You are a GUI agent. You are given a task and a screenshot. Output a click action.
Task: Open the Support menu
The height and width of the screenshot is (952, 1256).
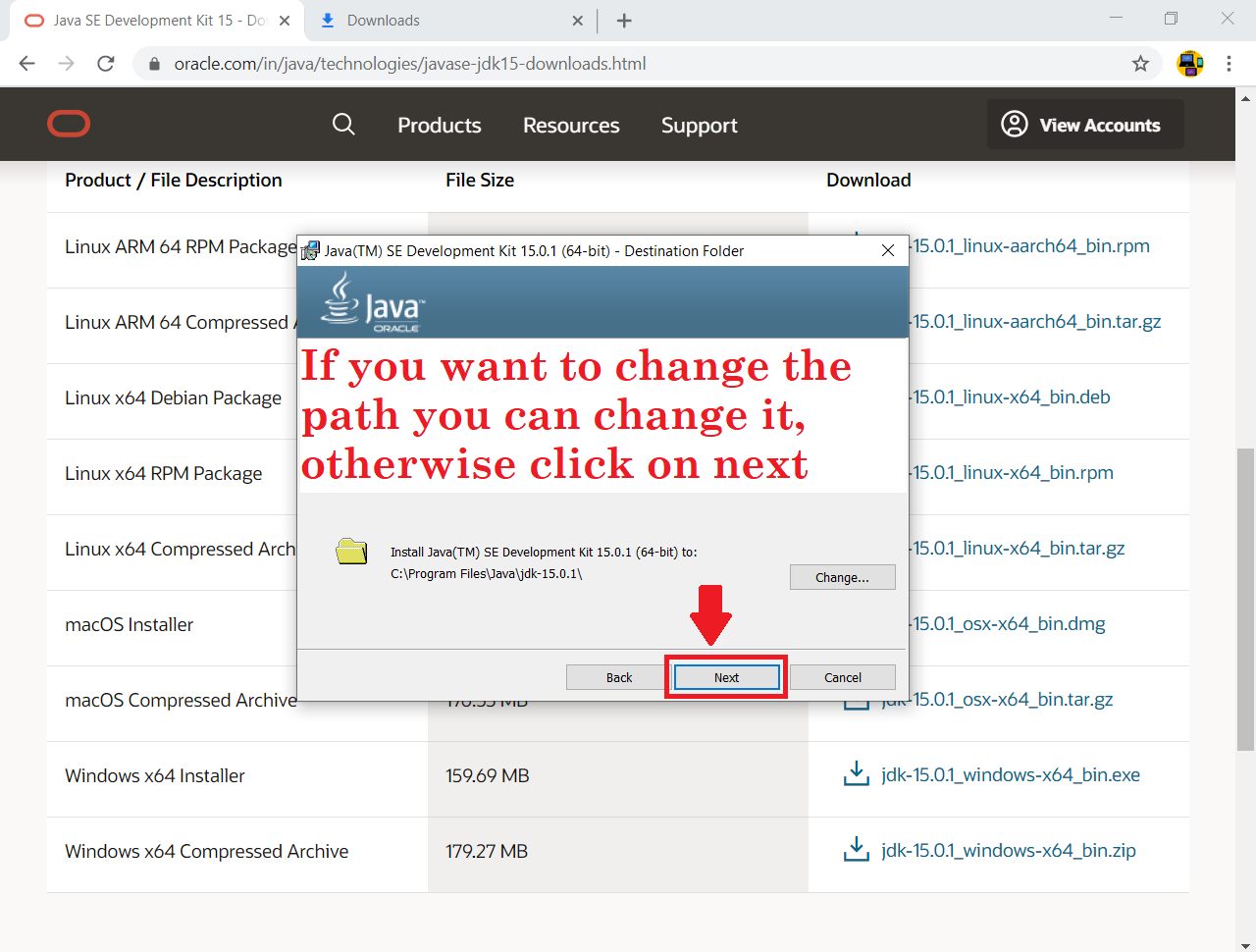coord(700,126)
